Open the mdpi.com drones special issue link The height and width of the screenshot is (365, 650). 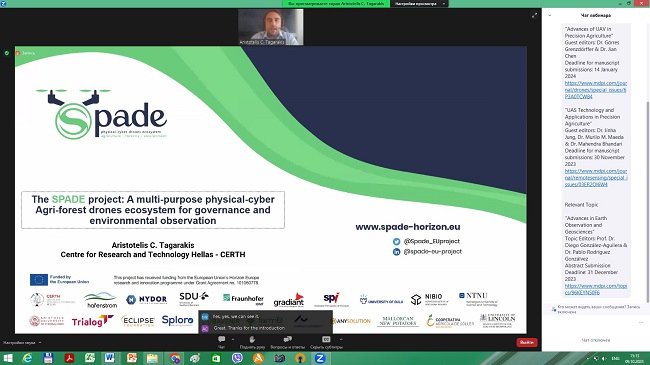[595, 90]
